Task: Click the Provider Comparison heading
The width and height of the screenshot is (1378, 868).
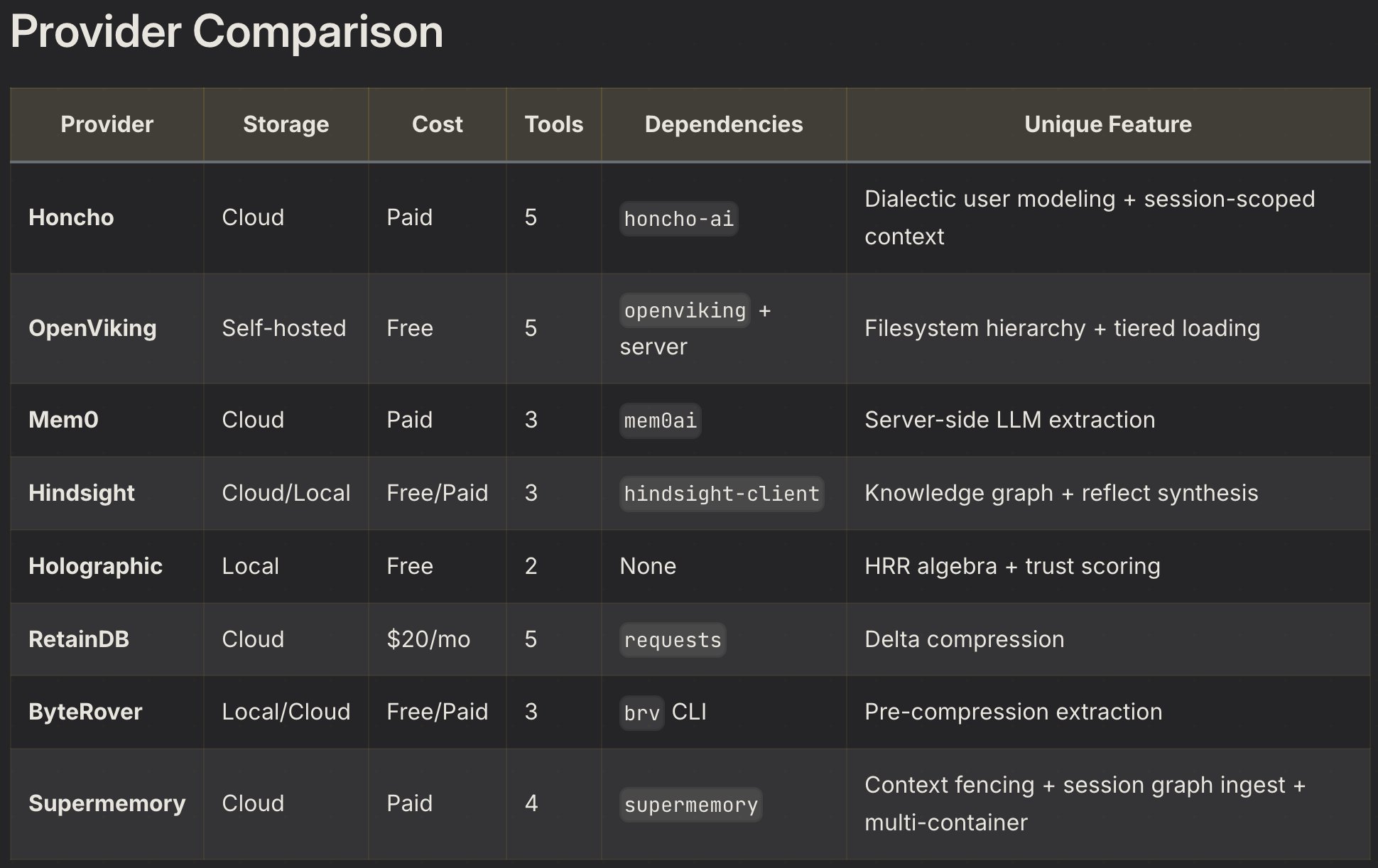Action: (x=227, y=32)
